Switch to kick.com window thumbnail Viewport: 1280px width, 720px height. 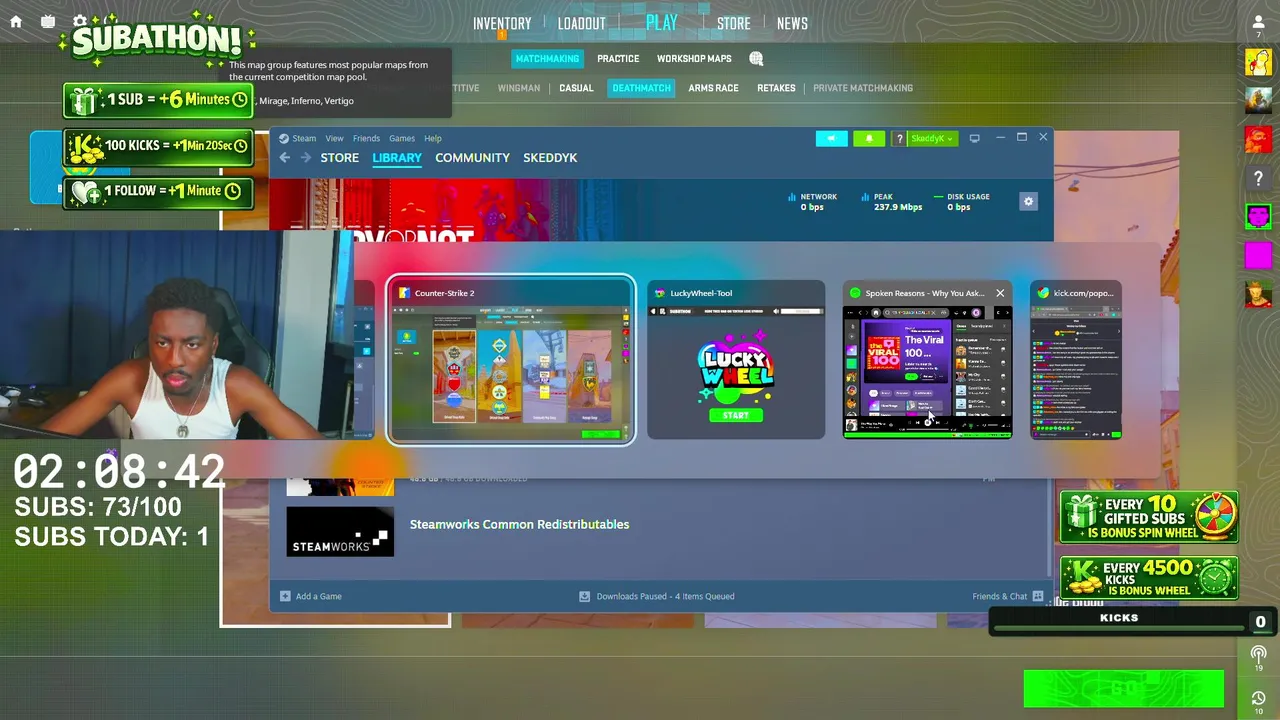1076,360
